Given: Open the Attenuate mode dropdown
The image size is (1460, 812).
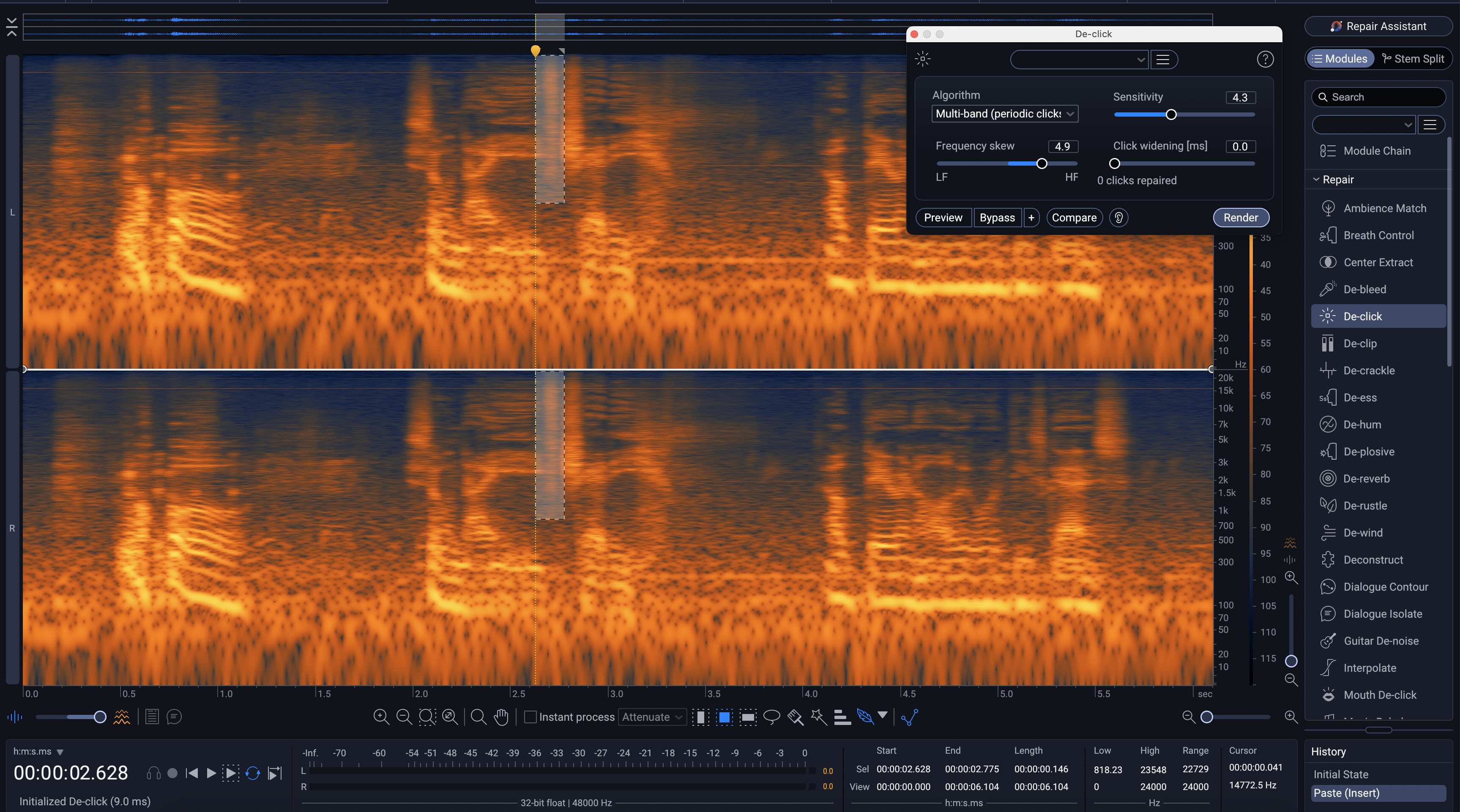Looking at the screenshot, I should (652, 717).
